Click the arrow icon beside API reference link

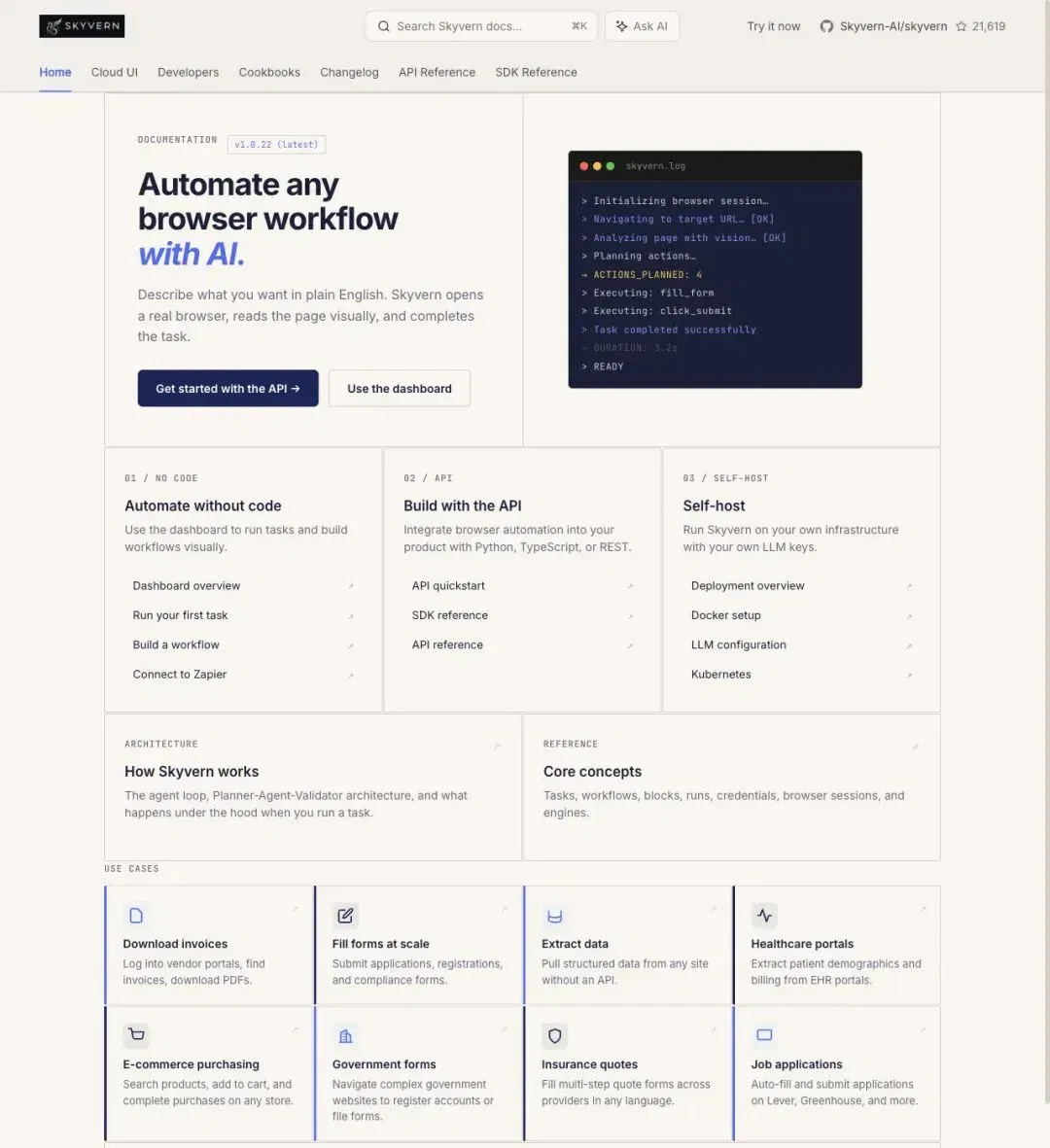point(630,645)
